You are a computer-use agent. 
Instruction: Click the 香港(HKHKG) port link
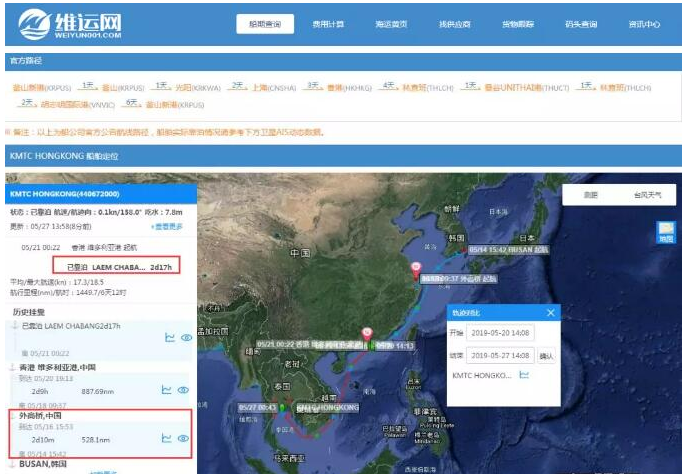click(349, 88)
